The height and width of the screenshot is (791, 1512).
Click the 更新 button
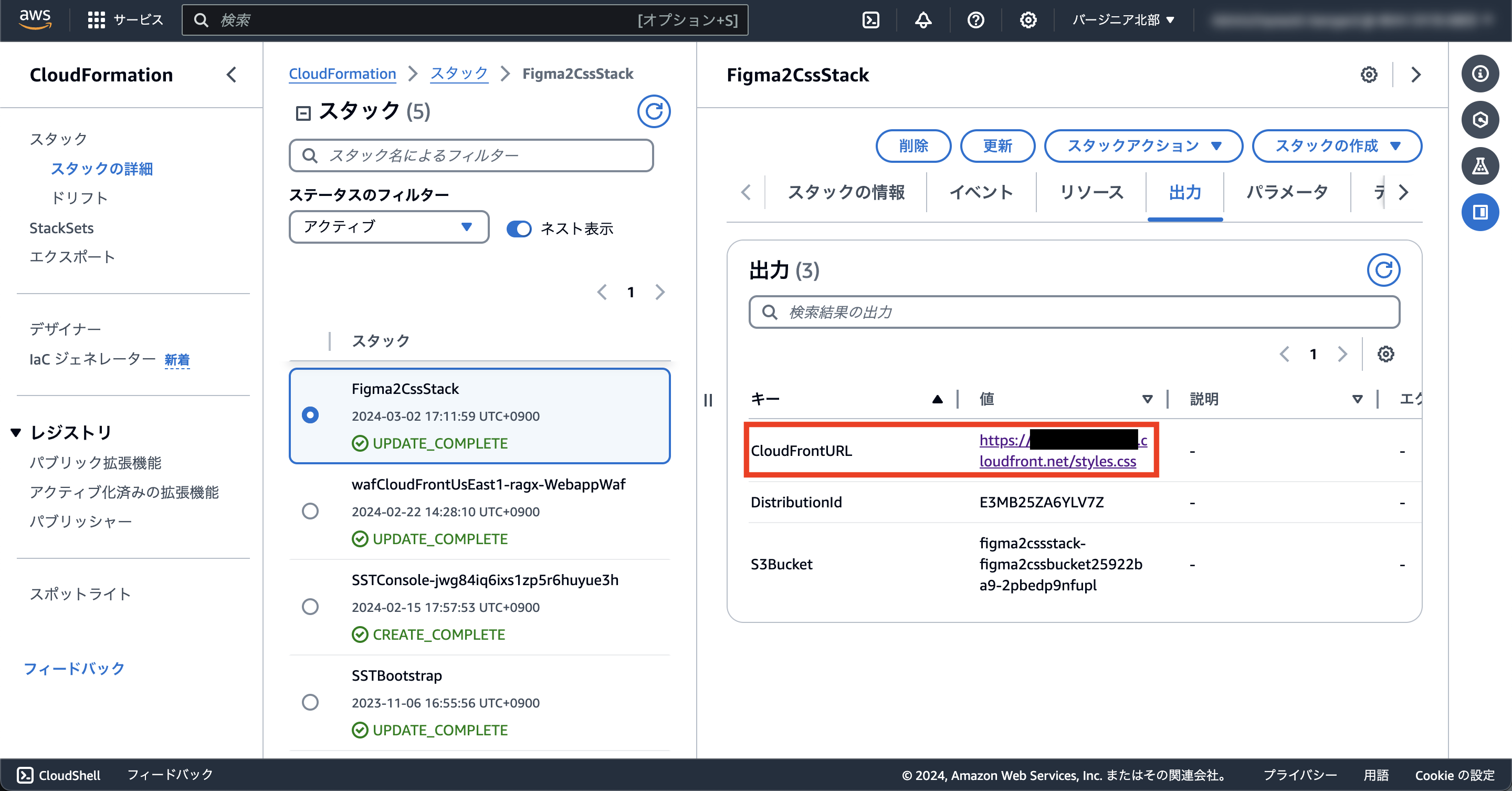point(998,145)
